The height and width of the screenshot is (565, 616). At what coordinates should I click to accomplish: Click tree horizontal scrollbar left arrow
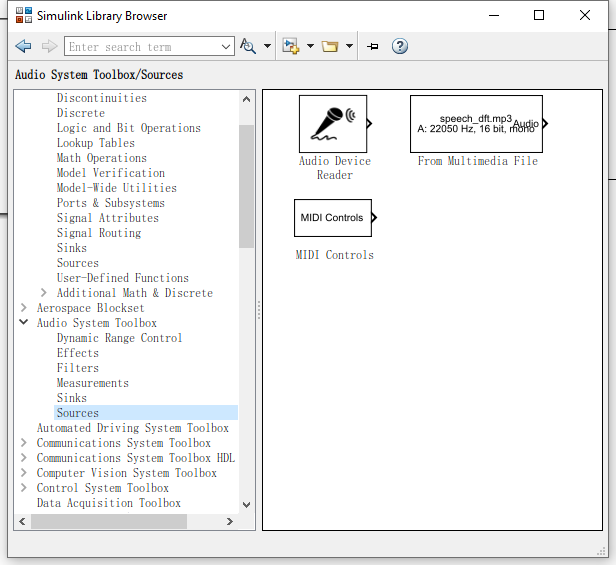tap(22, 521)
